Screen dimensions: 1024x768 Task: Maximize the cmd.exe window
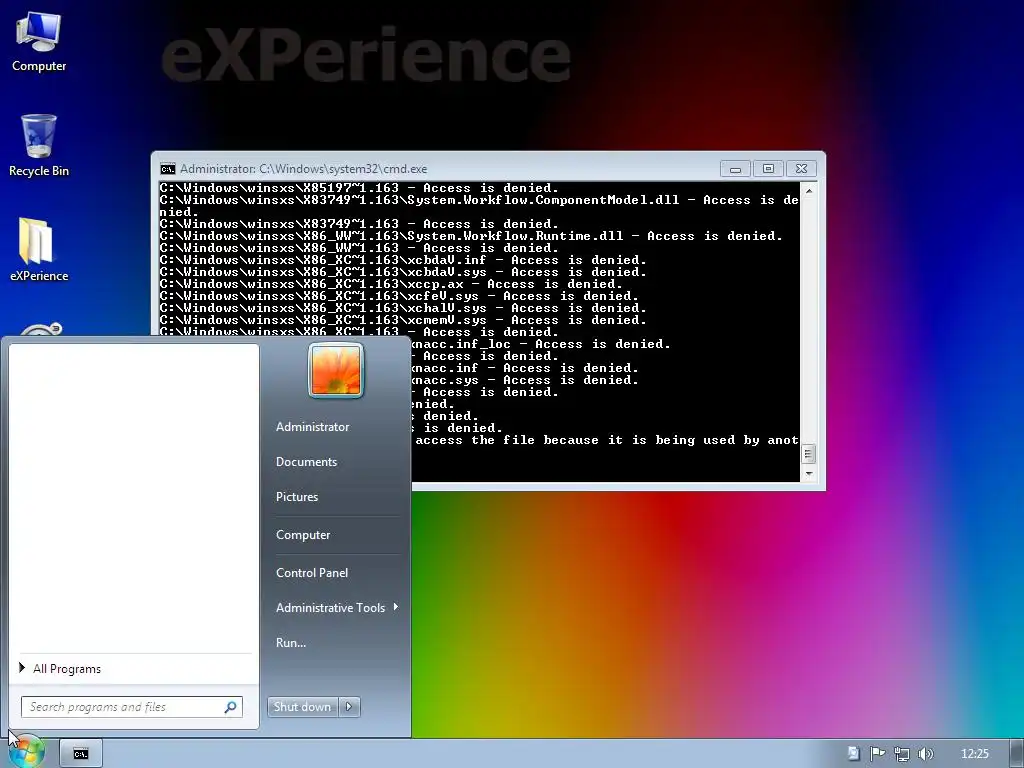tap(769, 169)
